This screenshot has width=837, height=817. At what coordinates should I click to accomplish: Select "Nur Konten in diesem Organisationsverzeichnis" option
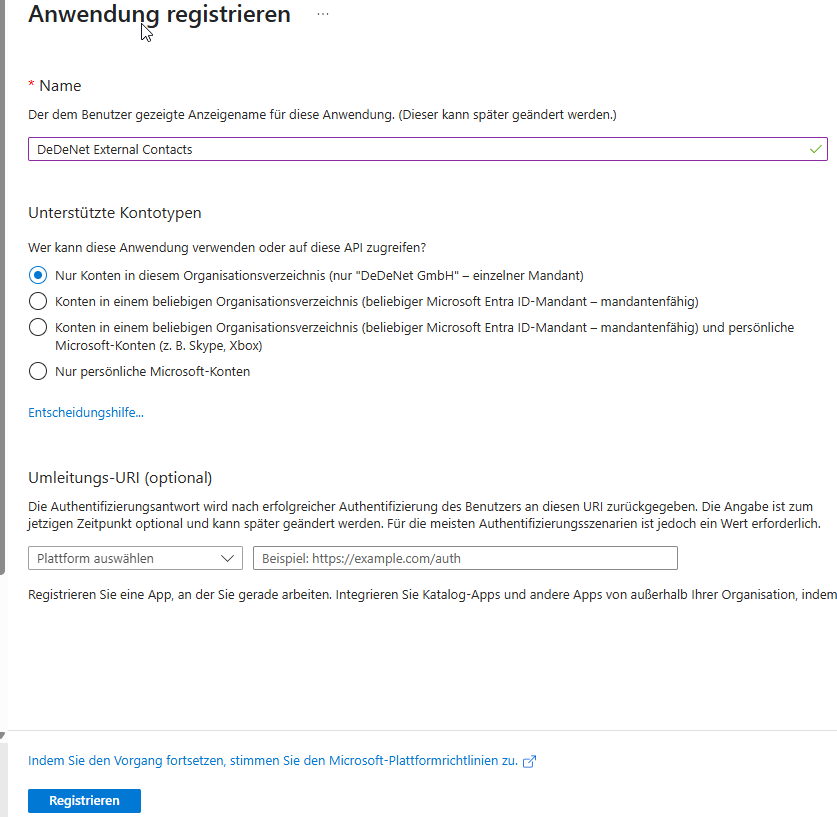pos(37,274)
